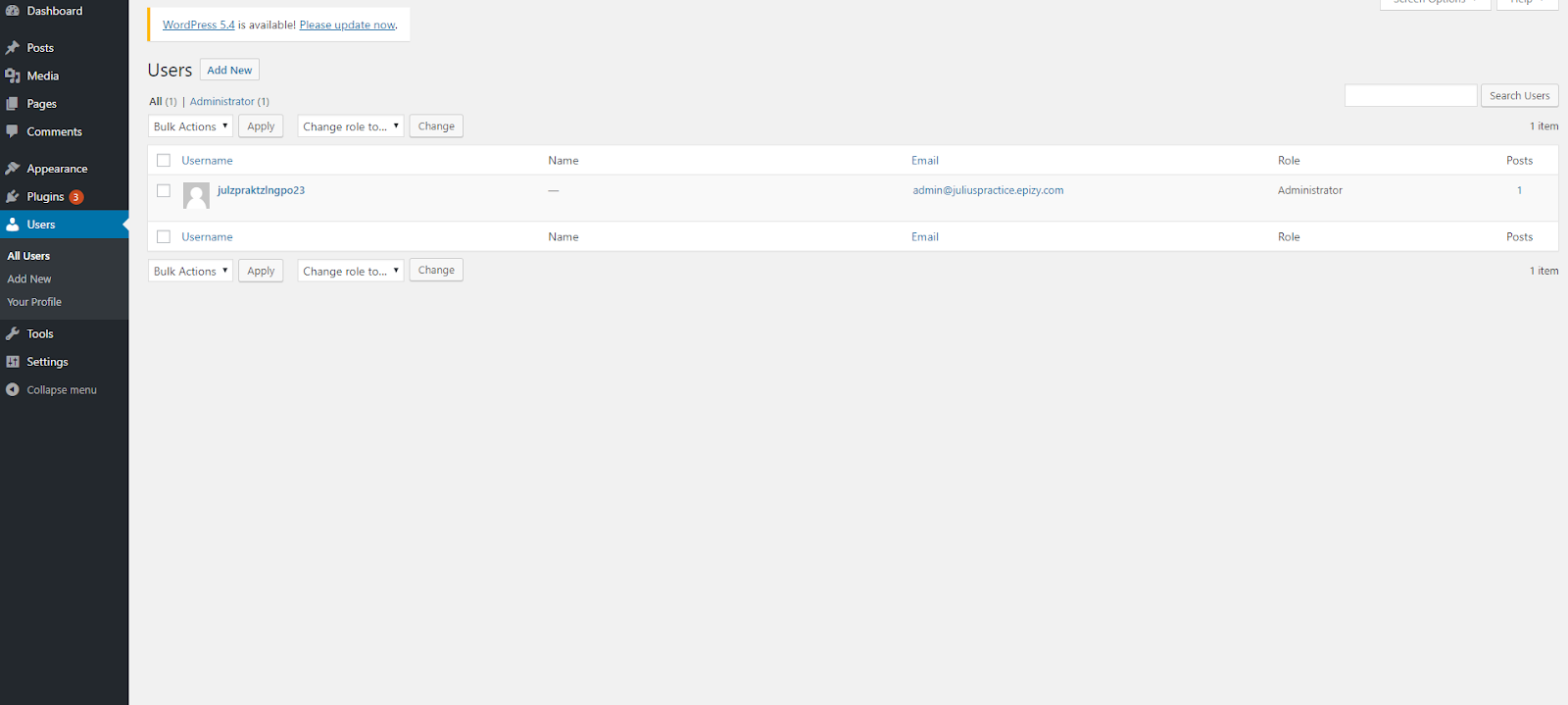
Task: Open the julzpraktzIngpo23 username link
Action: click(x=261, y=190)
